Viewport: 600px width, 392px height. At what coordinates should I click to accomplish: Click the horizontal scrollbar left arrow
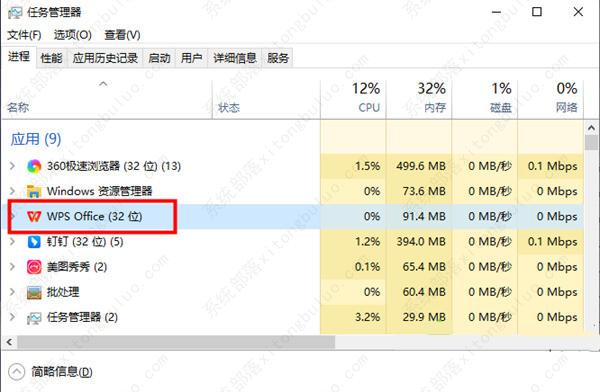pos(10,342)
